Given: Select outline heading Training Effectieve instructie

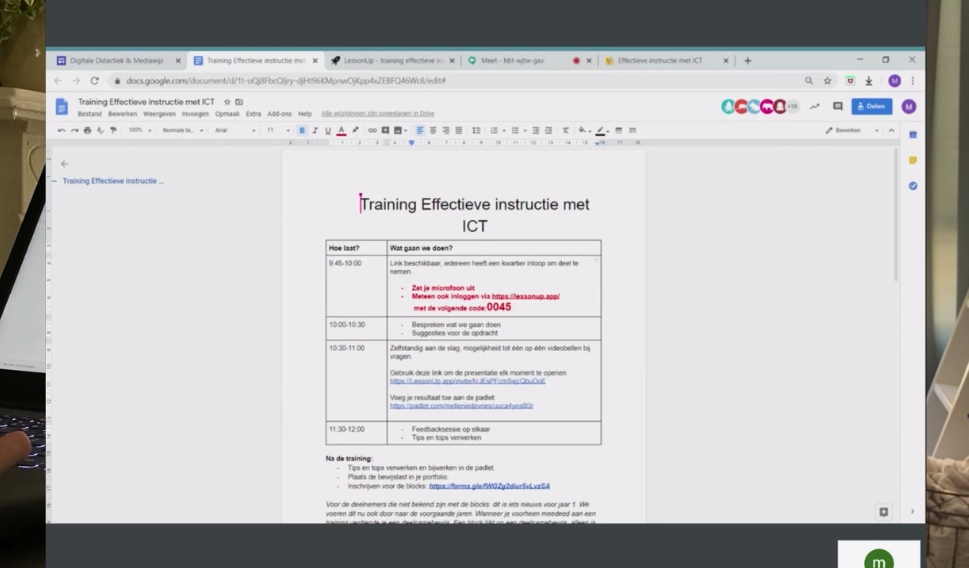Looking at the screenshot, I should pyautogui.click(x=112, y=181).
